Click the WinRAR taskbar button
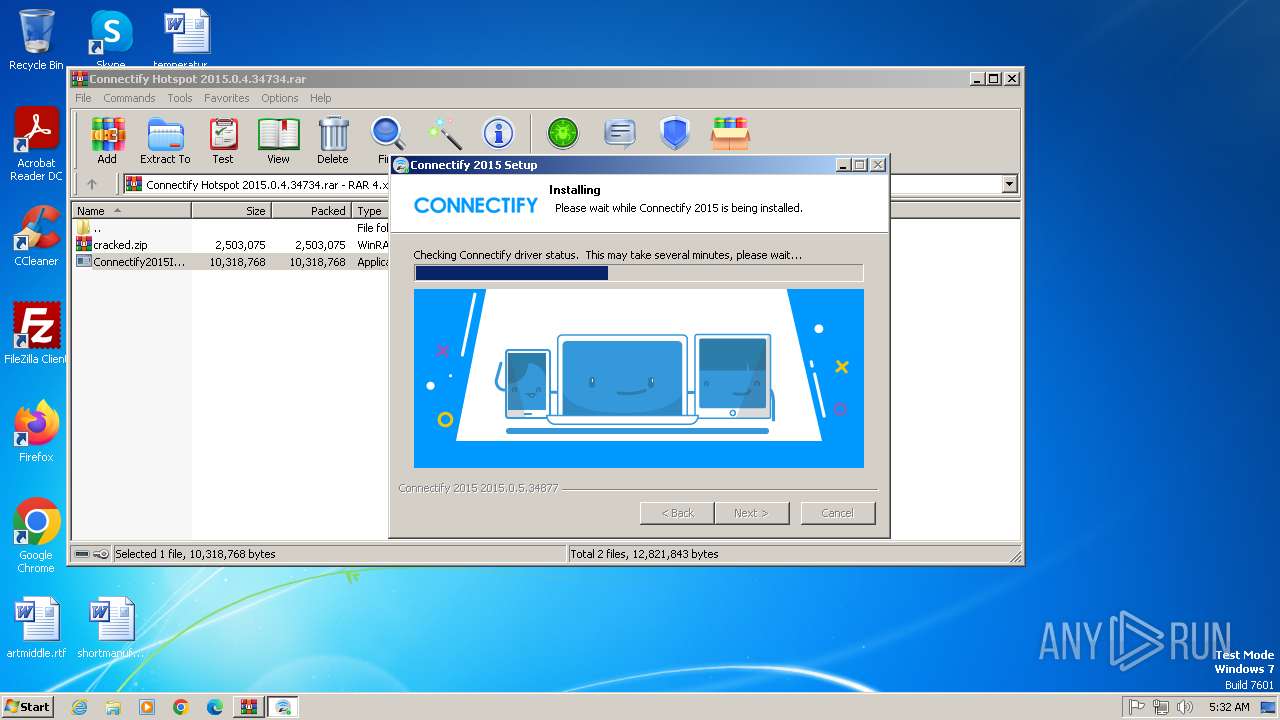1280x720 pixels. [248, 707]
